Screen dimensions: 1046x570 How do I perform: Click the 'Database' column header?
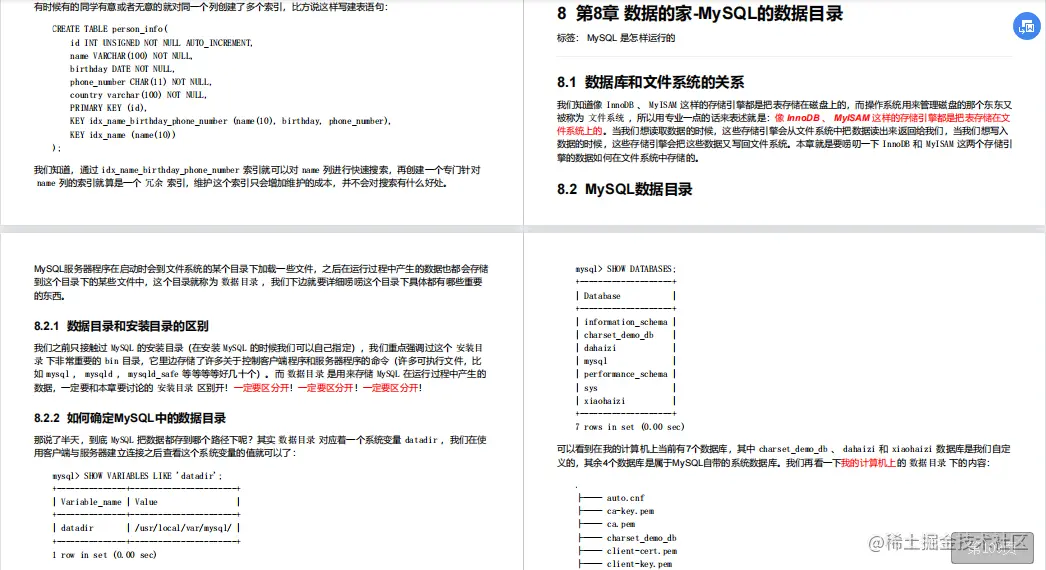point(602,296)
